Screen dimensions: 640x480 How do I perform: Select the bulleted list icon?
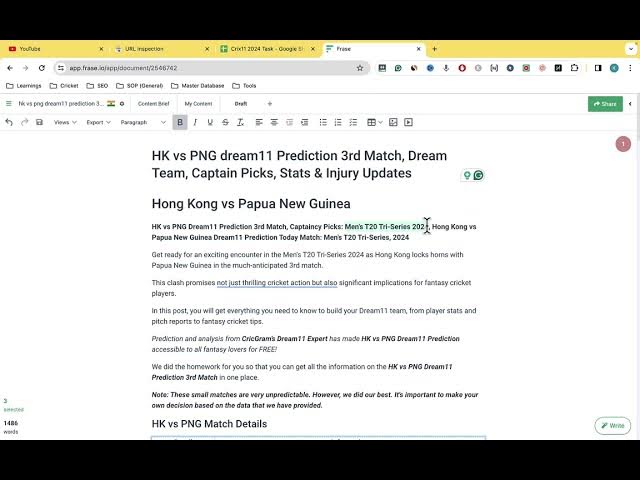point(323,122)
